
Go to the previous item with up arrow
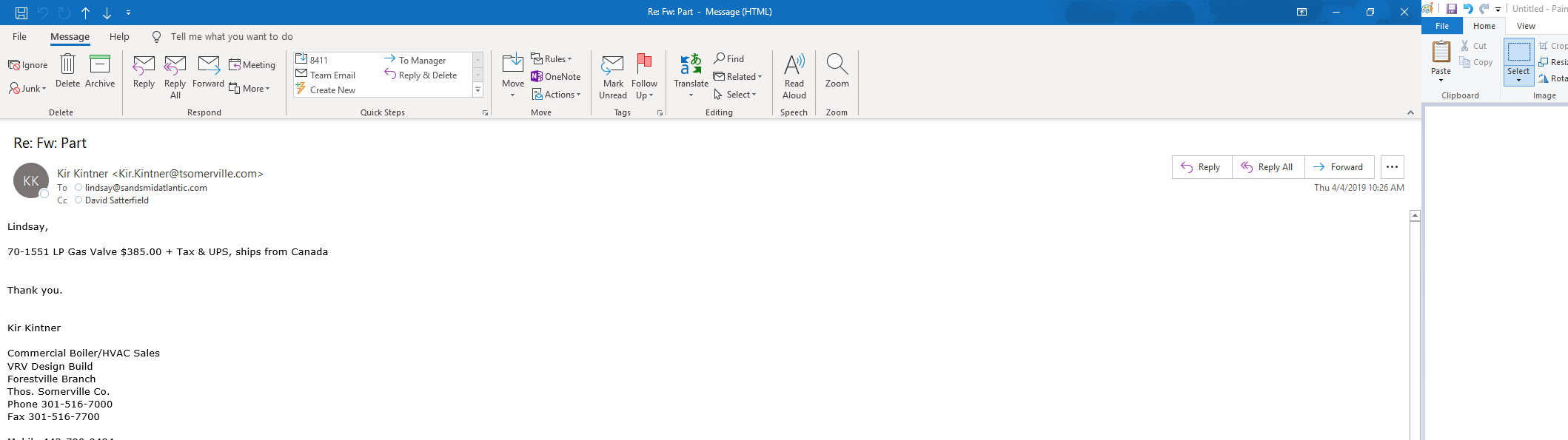[x=86, y=13]
